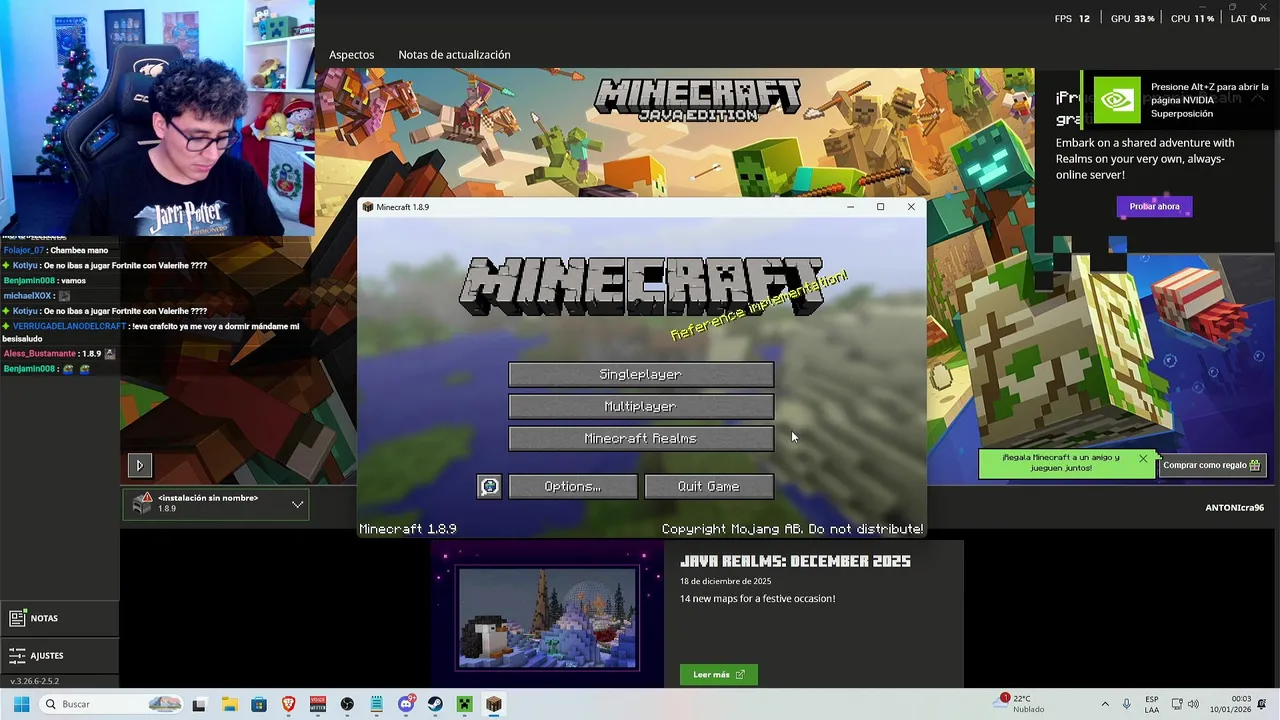Click Folajor_07 chat message
The height and width of the screenshot is (720, 1280).
click(x=56, y=250)
